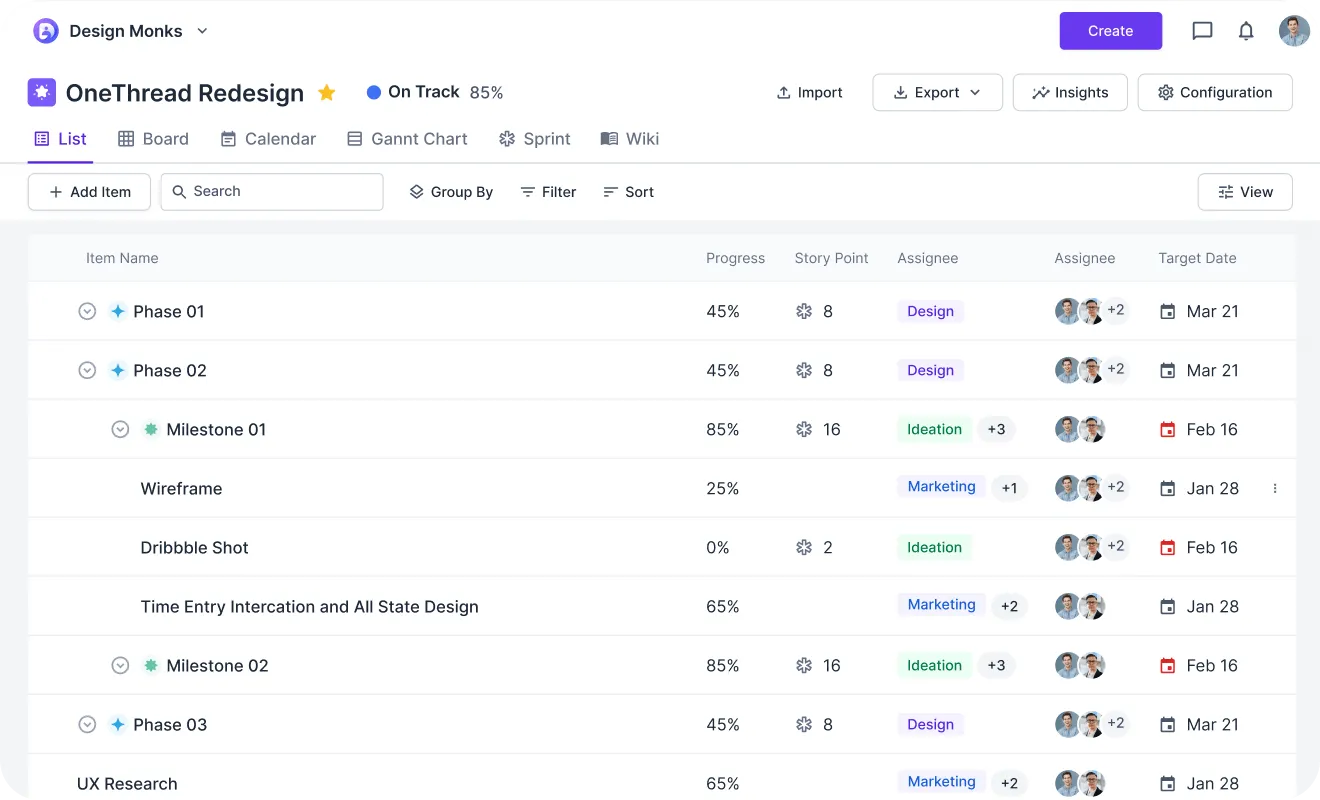Expand the Milestone 02 row
The image size is (1320, 800).
(x=120, y=665)
